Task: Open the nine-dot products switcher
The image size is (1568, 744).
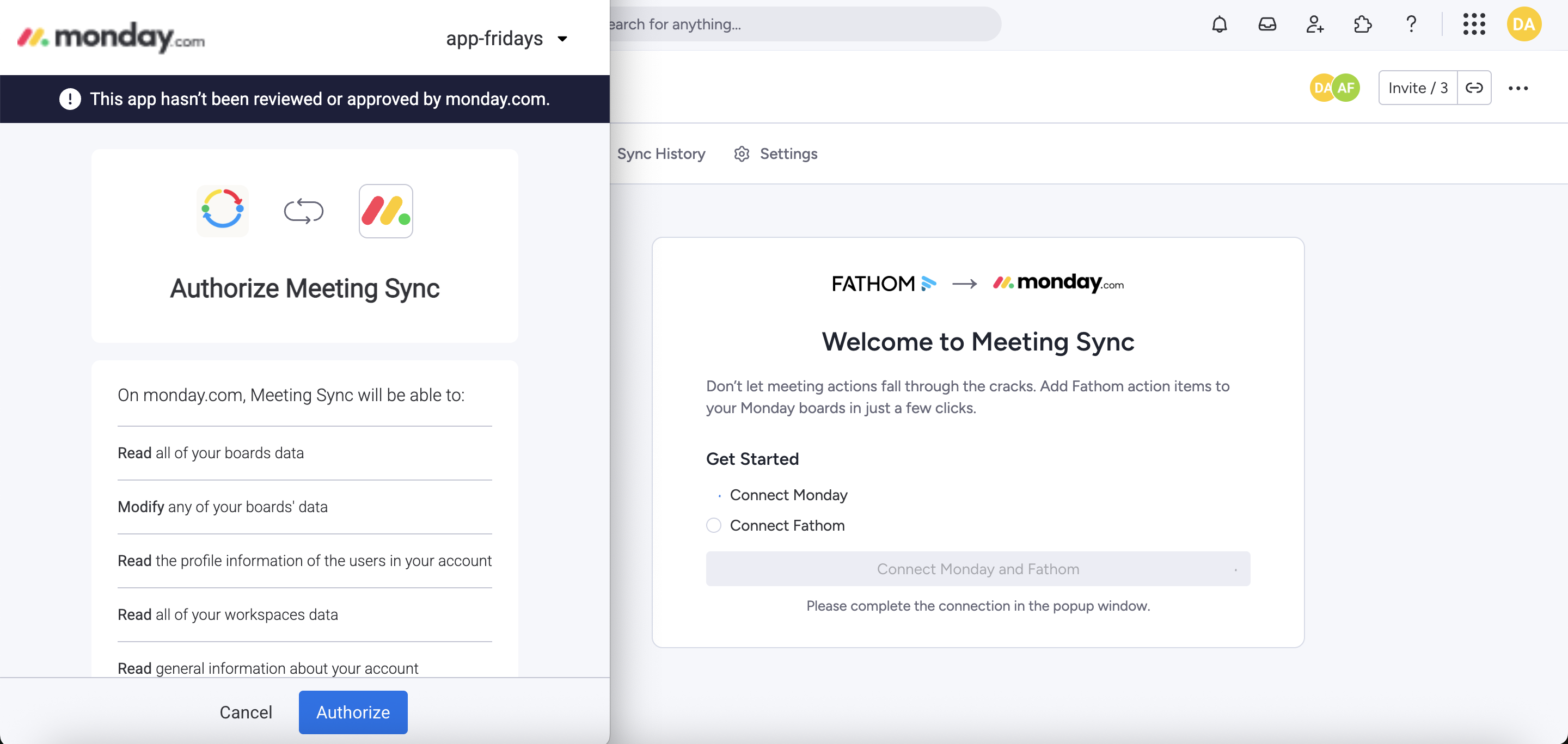Action: click(1474, 24)
